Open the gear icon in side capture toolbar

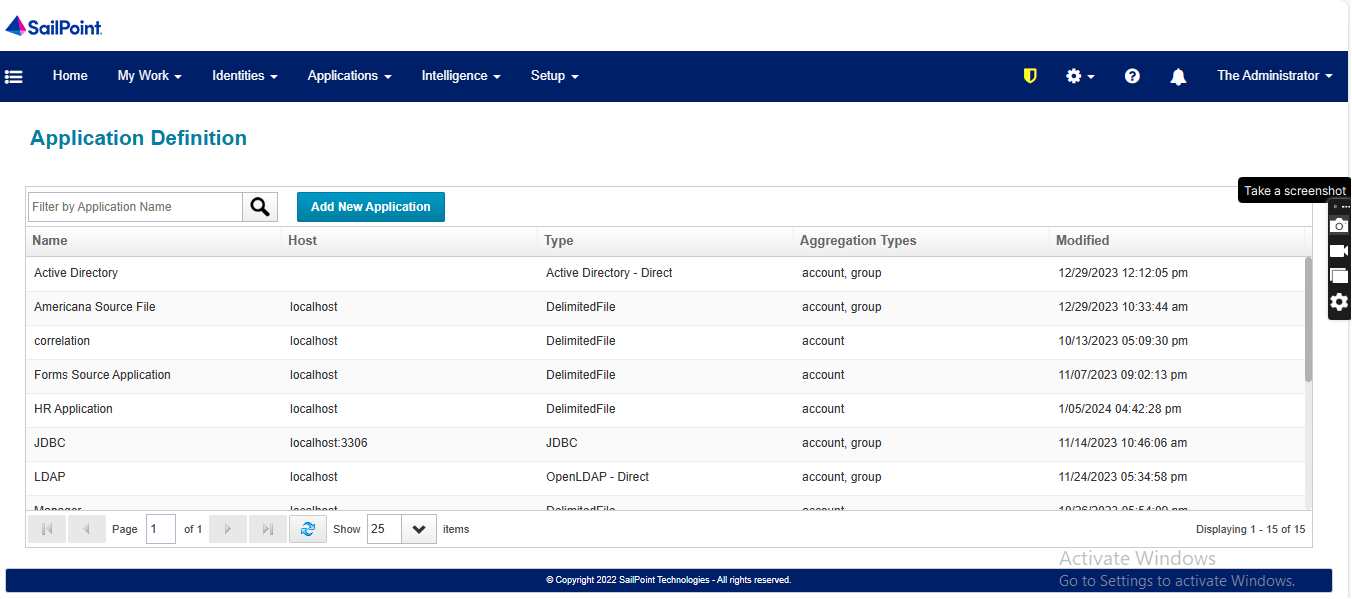[x=1339, y=302]
